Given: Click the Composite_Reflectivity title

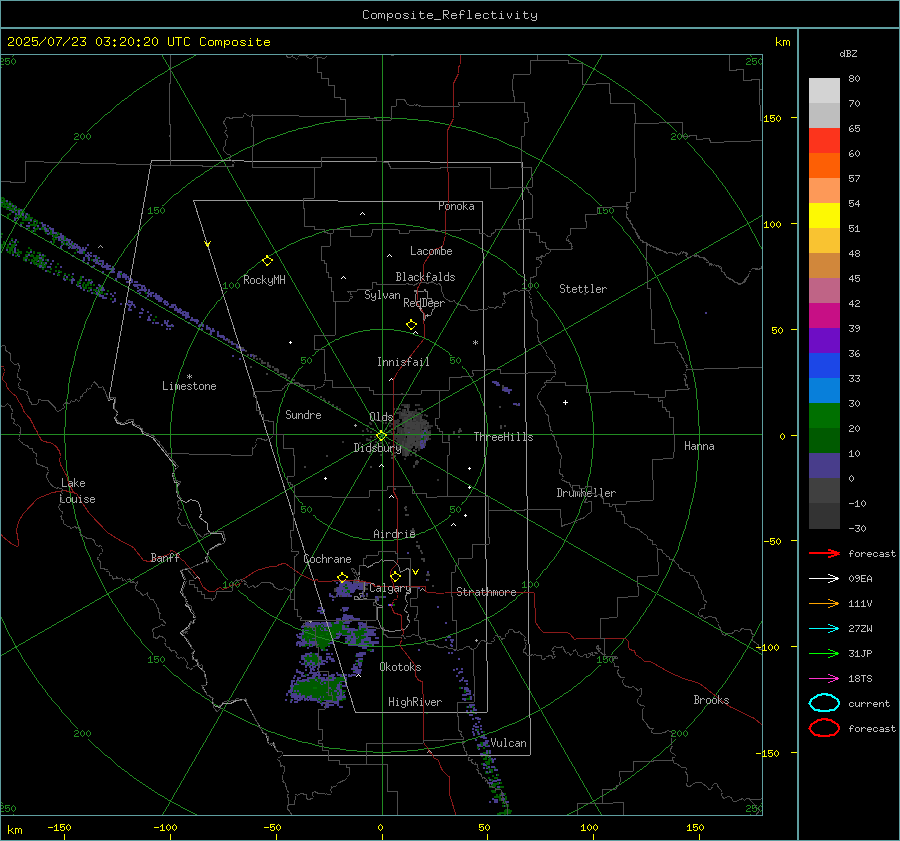Looking at the screenshot, I should (449, 15).
